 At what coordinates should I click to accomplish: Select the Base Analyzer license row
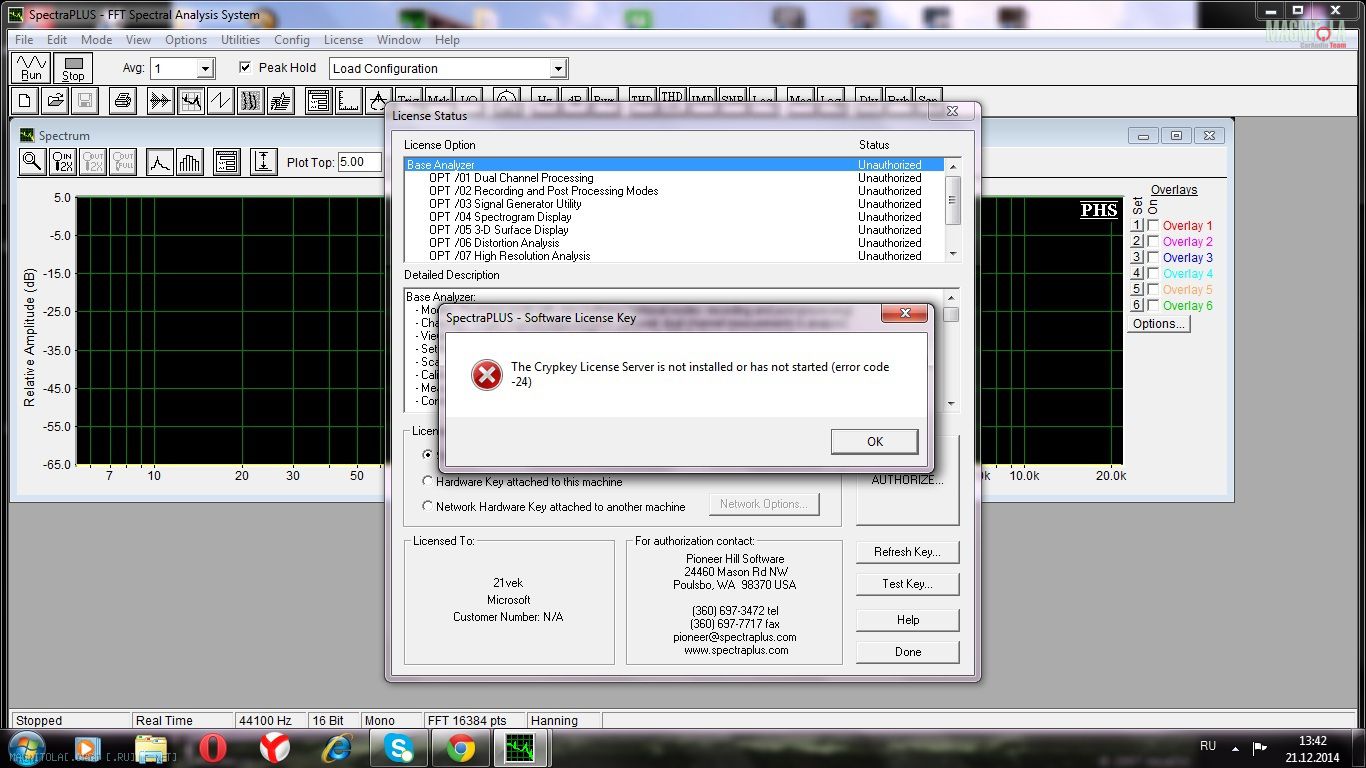click(675, 165)
